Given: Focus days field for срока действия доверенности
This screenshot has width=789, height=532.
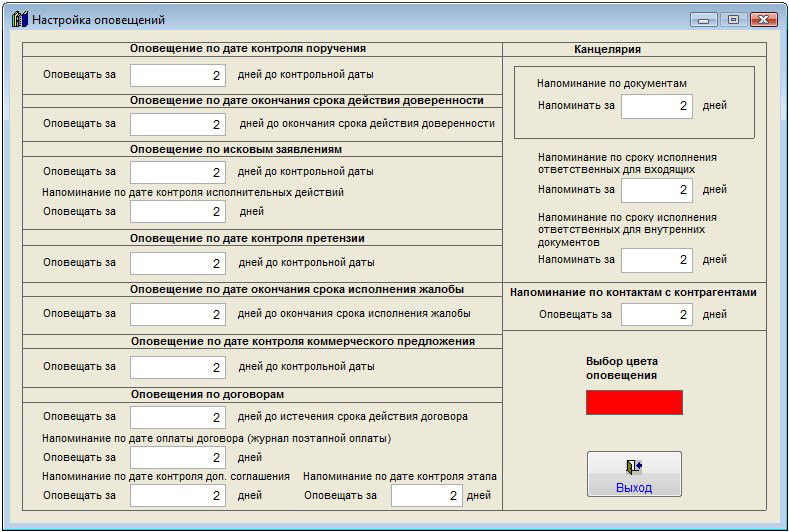Looking at the screenshot, I should pyautogui.click(x=178, y=124).
